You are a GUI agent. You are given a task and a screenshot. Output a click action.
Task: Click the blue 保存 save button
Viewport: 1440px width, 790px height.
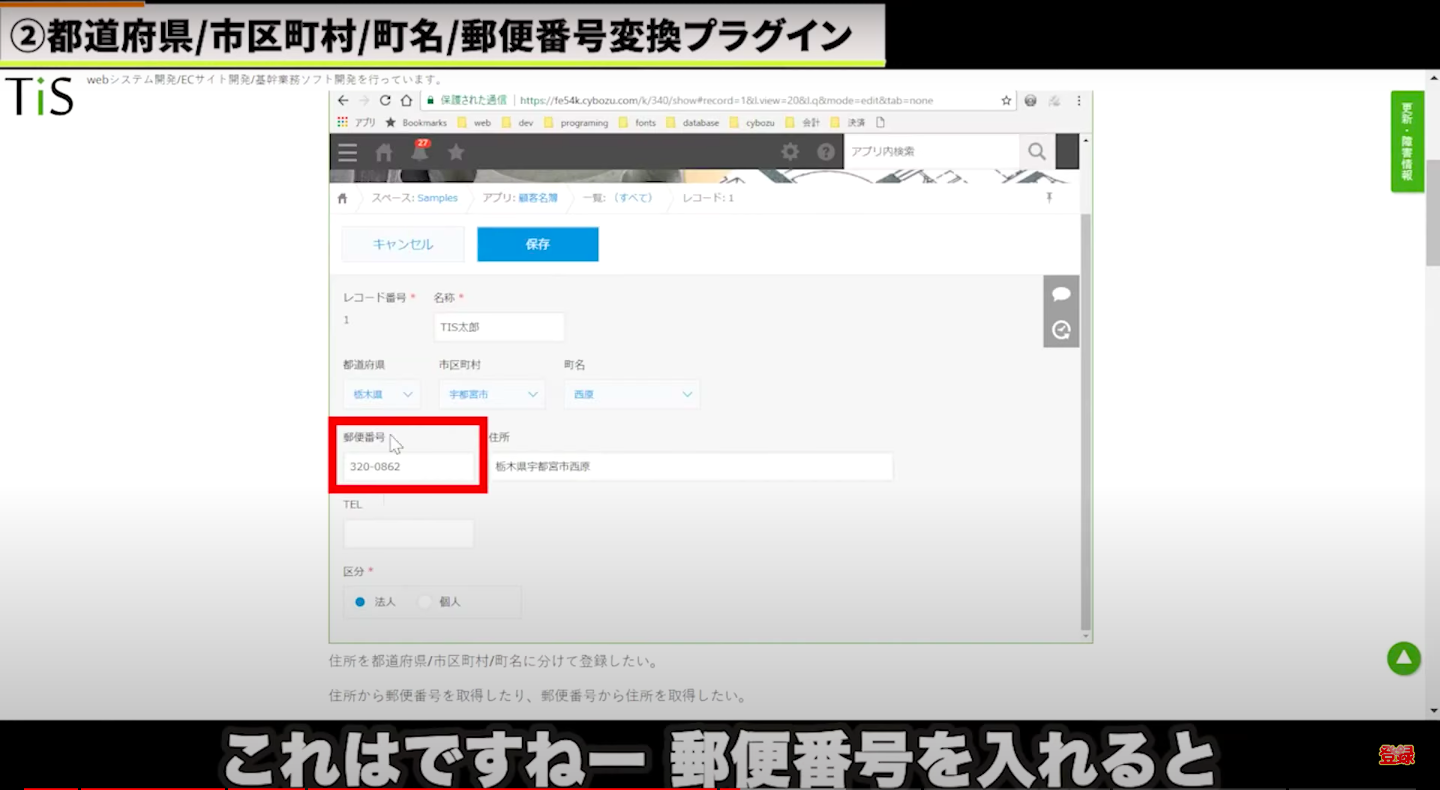(537, 244)
